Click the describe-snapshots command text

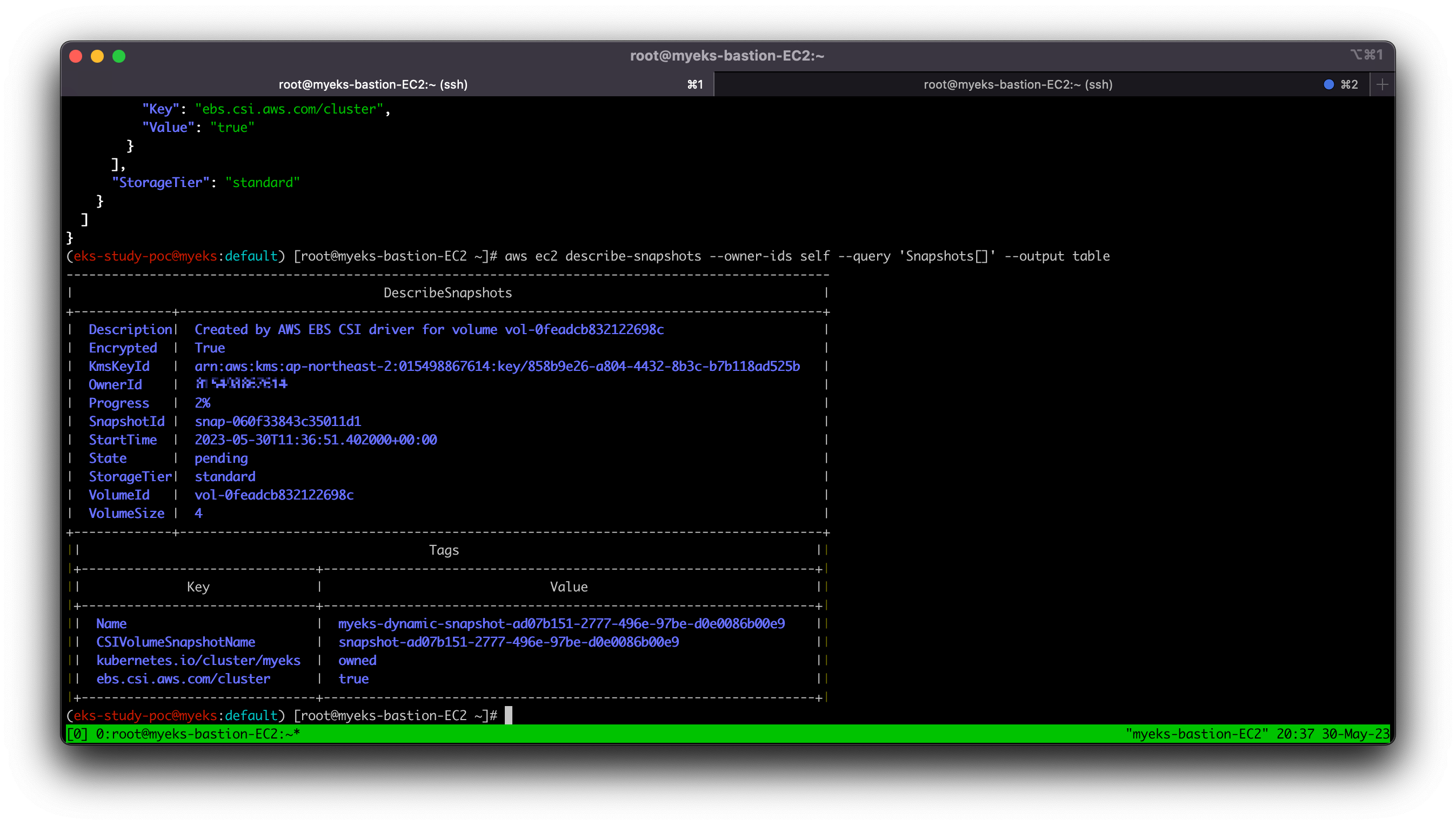632,256
